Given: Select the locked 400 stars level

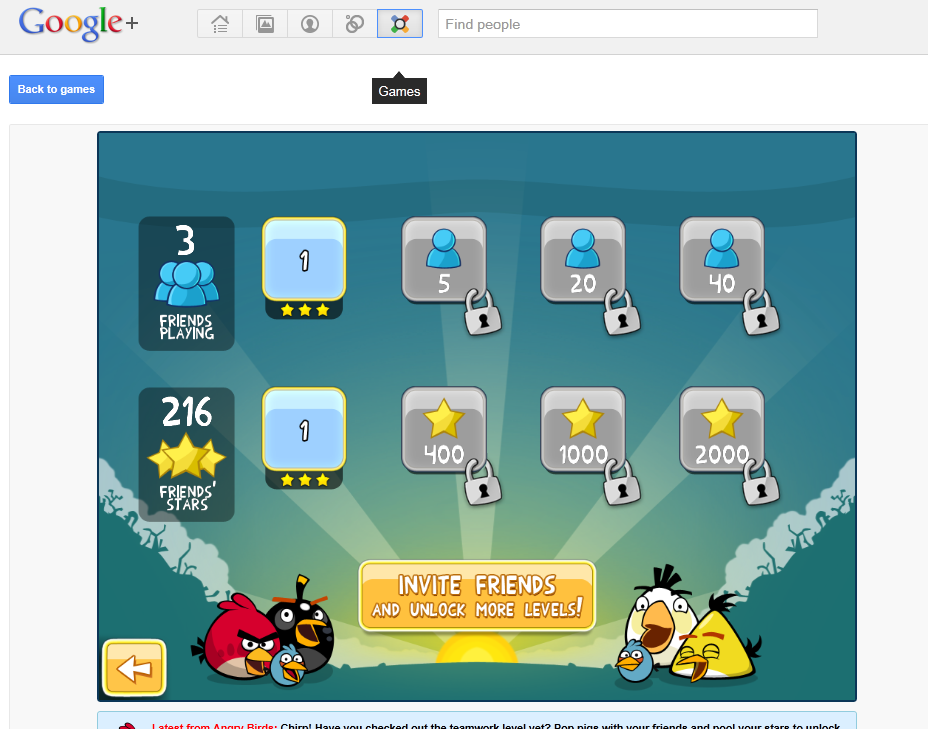Looking at the screenshot, I should tap(444, 430).
